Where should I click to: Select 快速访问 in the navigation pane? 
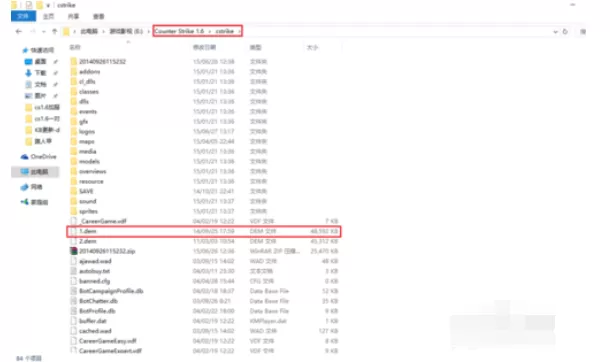tap(42, 50)
